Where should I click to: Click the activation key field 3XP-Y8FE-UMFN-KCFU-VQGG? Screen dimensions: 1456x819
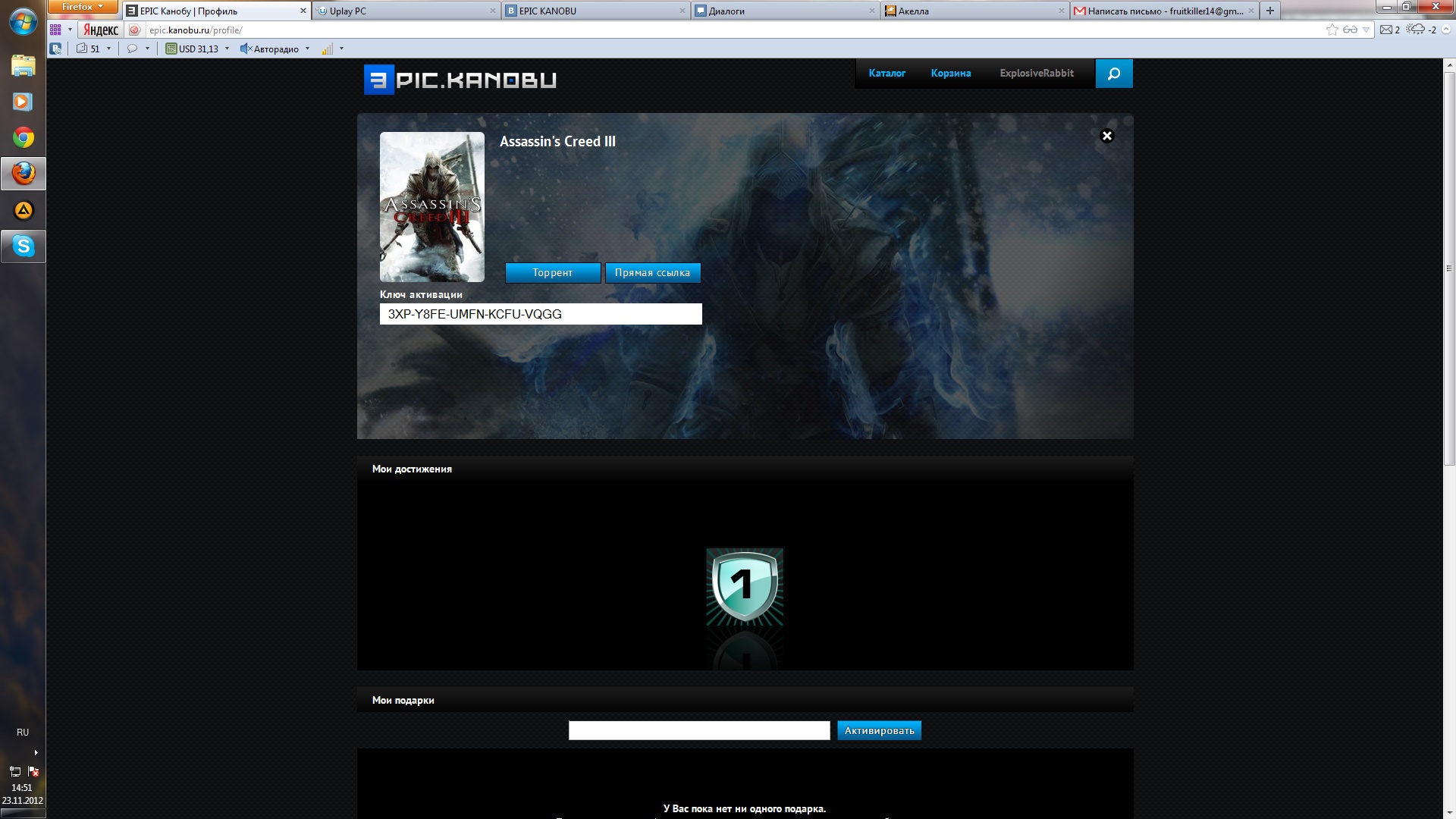pos(541,314)
